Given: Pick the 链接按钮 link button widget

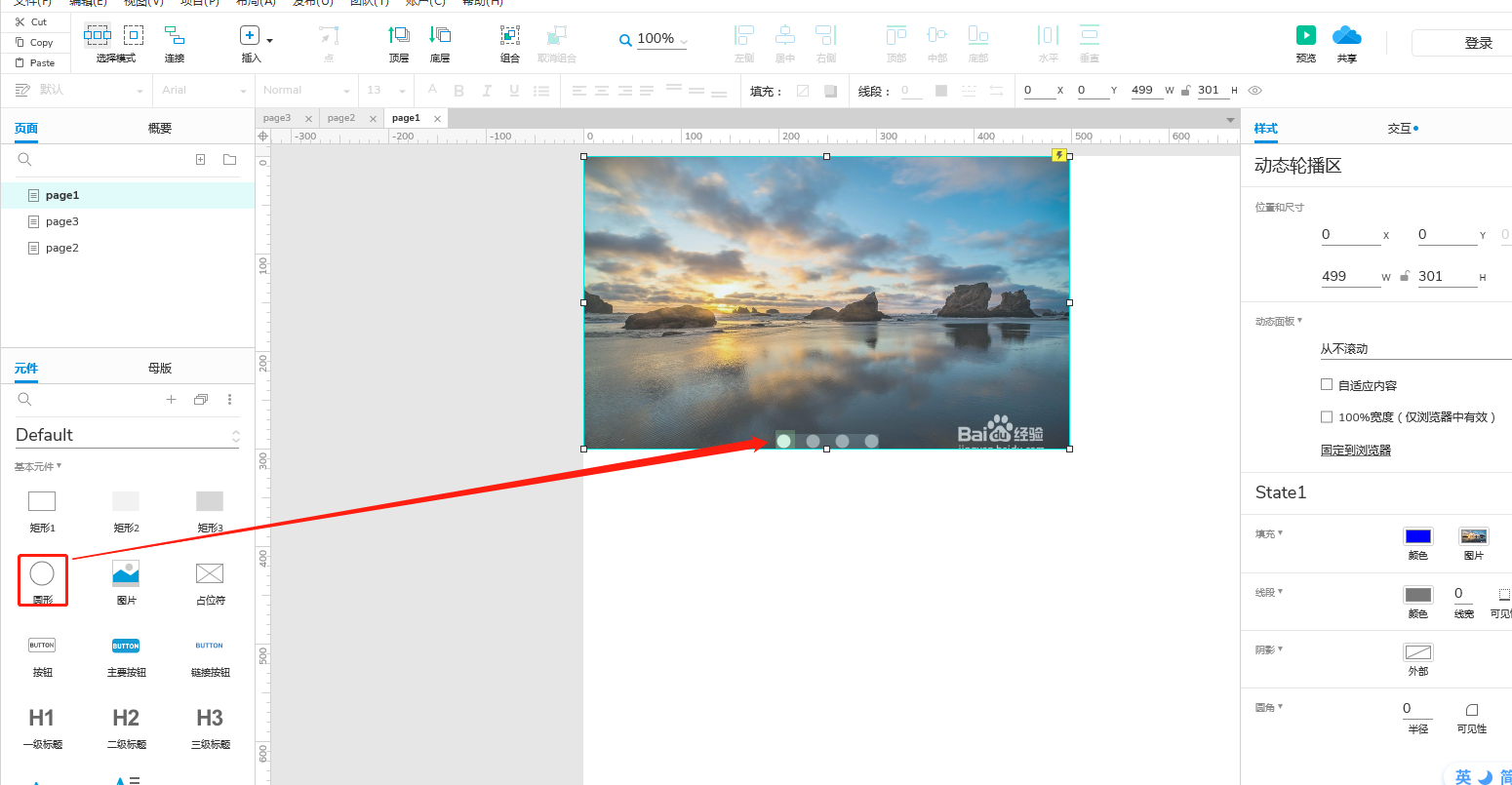Looking at the screenshot, I should [x=210, y=656].
